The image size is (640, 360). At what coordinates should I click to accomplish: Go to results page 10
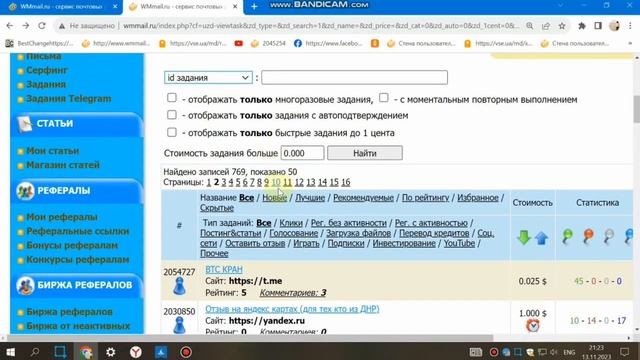276,182
